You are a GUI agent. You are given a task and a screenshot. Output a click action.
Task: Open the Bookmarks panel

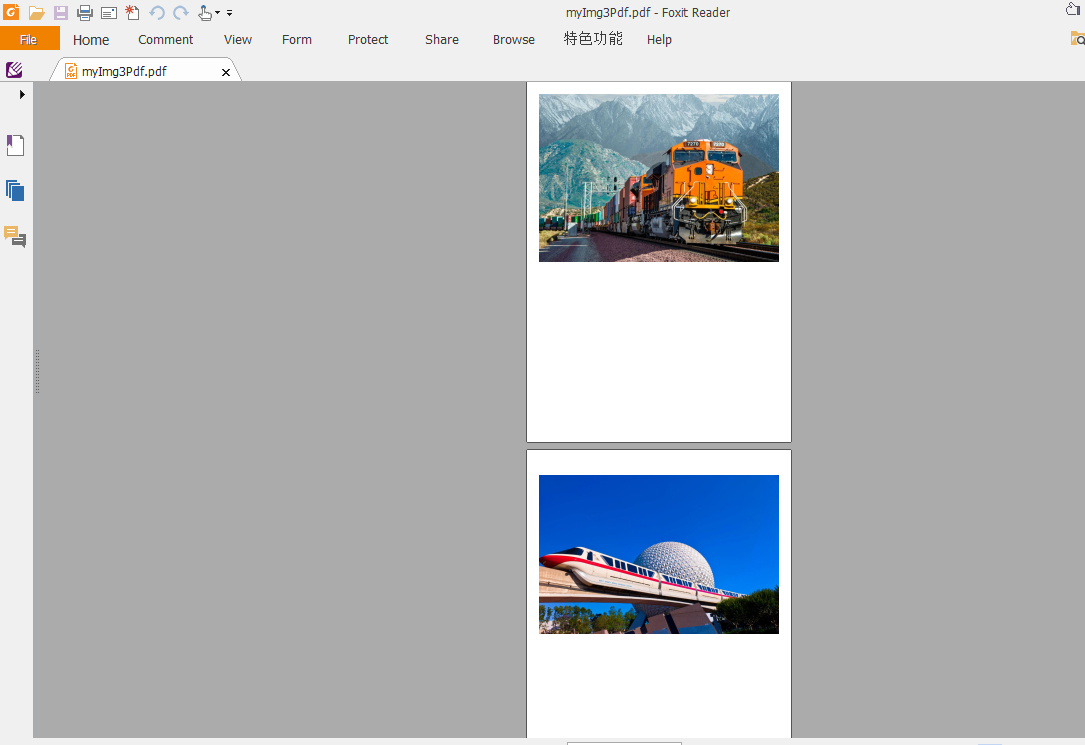(x=15, y=145)
